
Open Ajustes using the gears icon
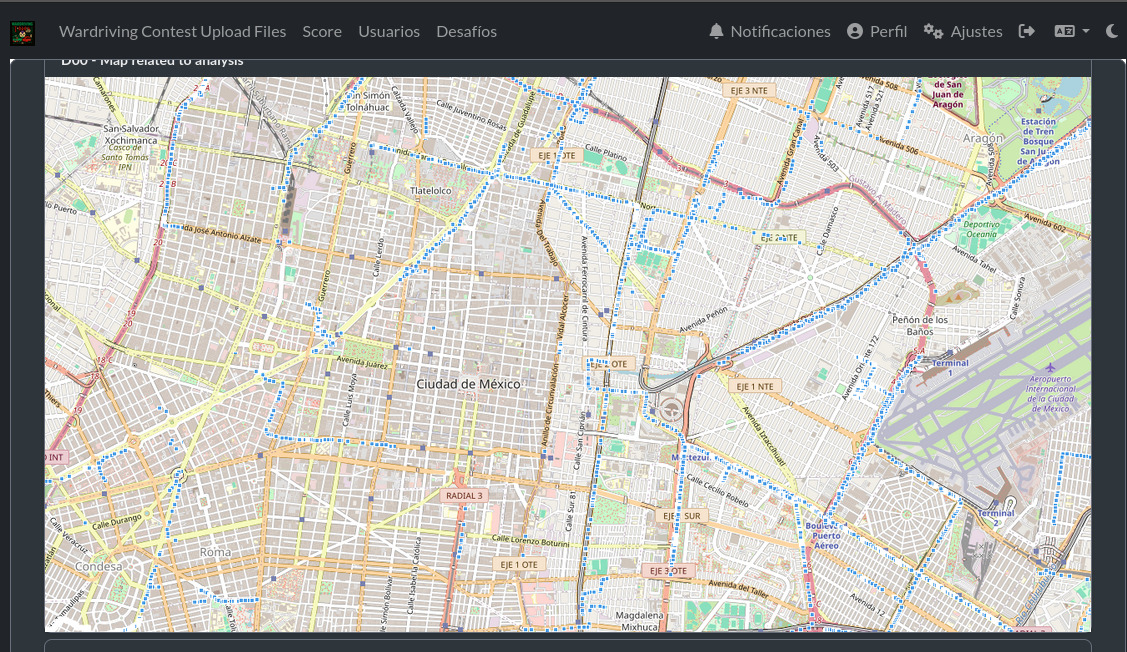(934, 31)
